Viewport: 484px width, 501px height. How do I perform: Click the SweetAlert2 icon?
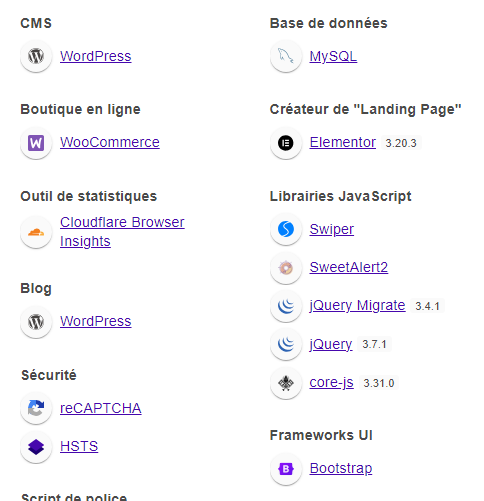pyautogui.click(x=286, y=268)
